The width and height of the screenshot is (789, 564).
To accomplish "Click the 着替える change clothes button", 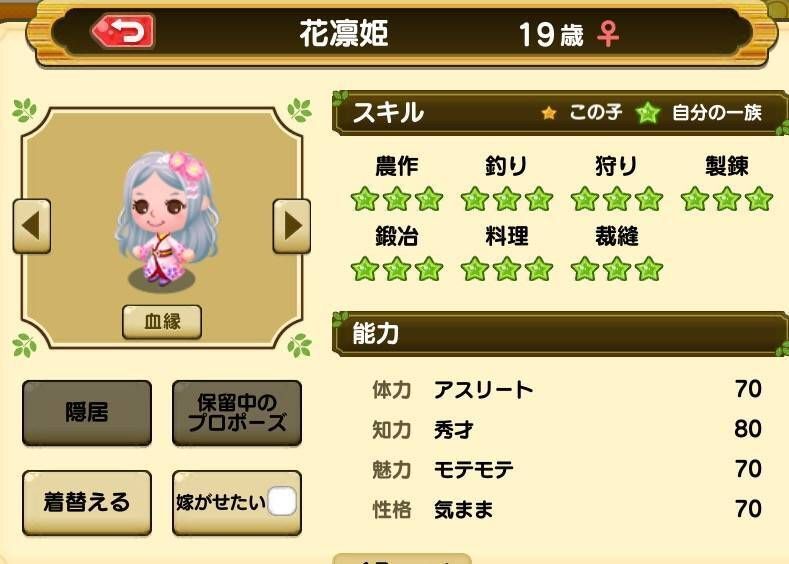I will (x=87, y=503).
